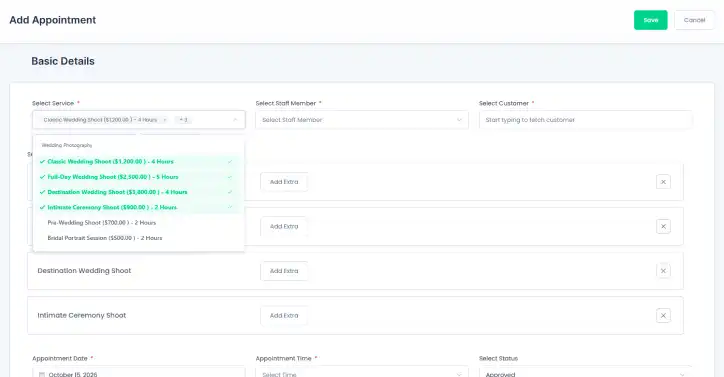Image resolution: width=724 pixels, height=377 pixels.
Task: Remove Intimate Ceremony Shoot row with X icon
Action: 663,316
